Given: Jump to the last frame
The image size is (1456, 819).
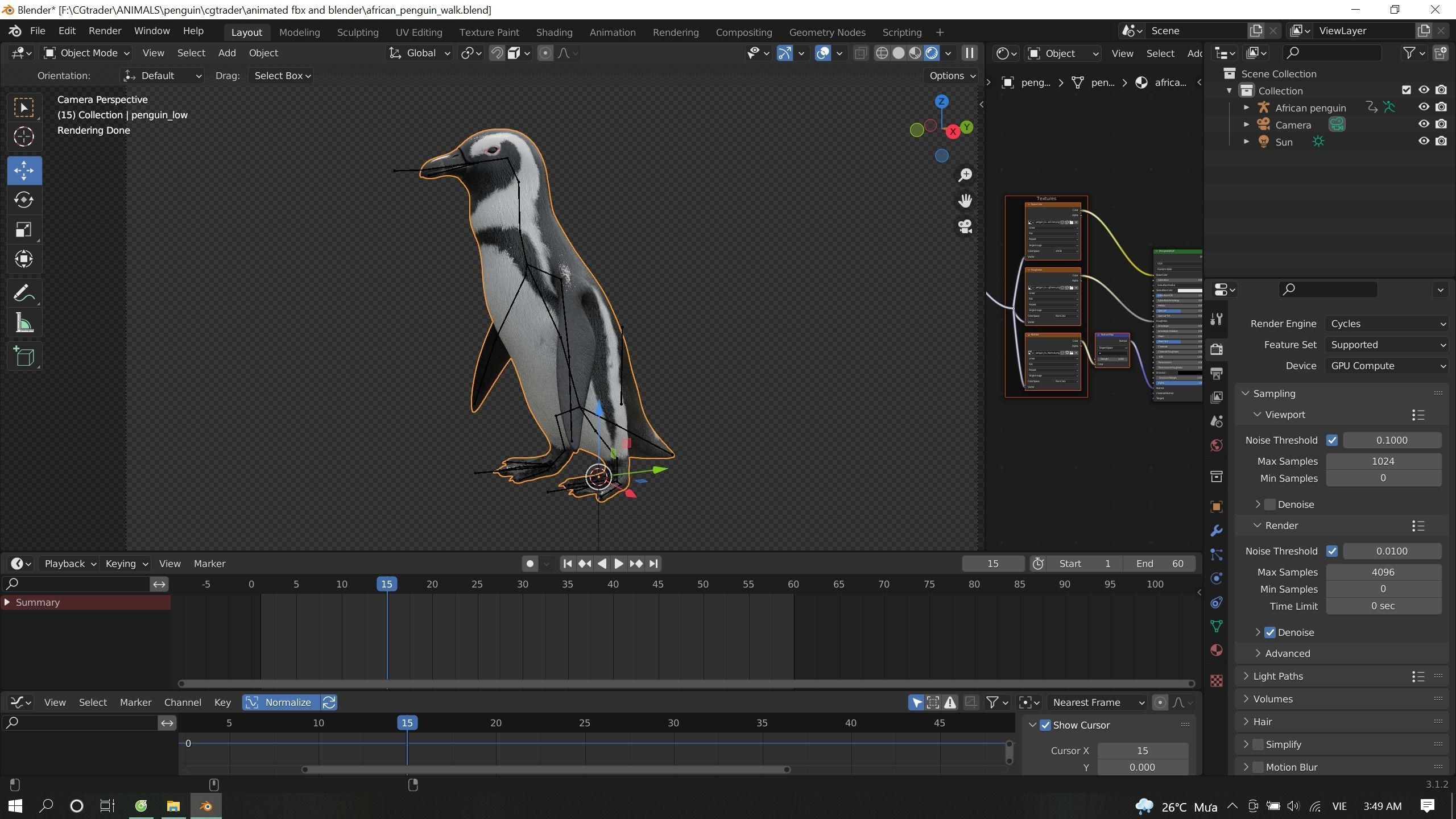Looking at the screenshot, I should click(x=653, y=564).
